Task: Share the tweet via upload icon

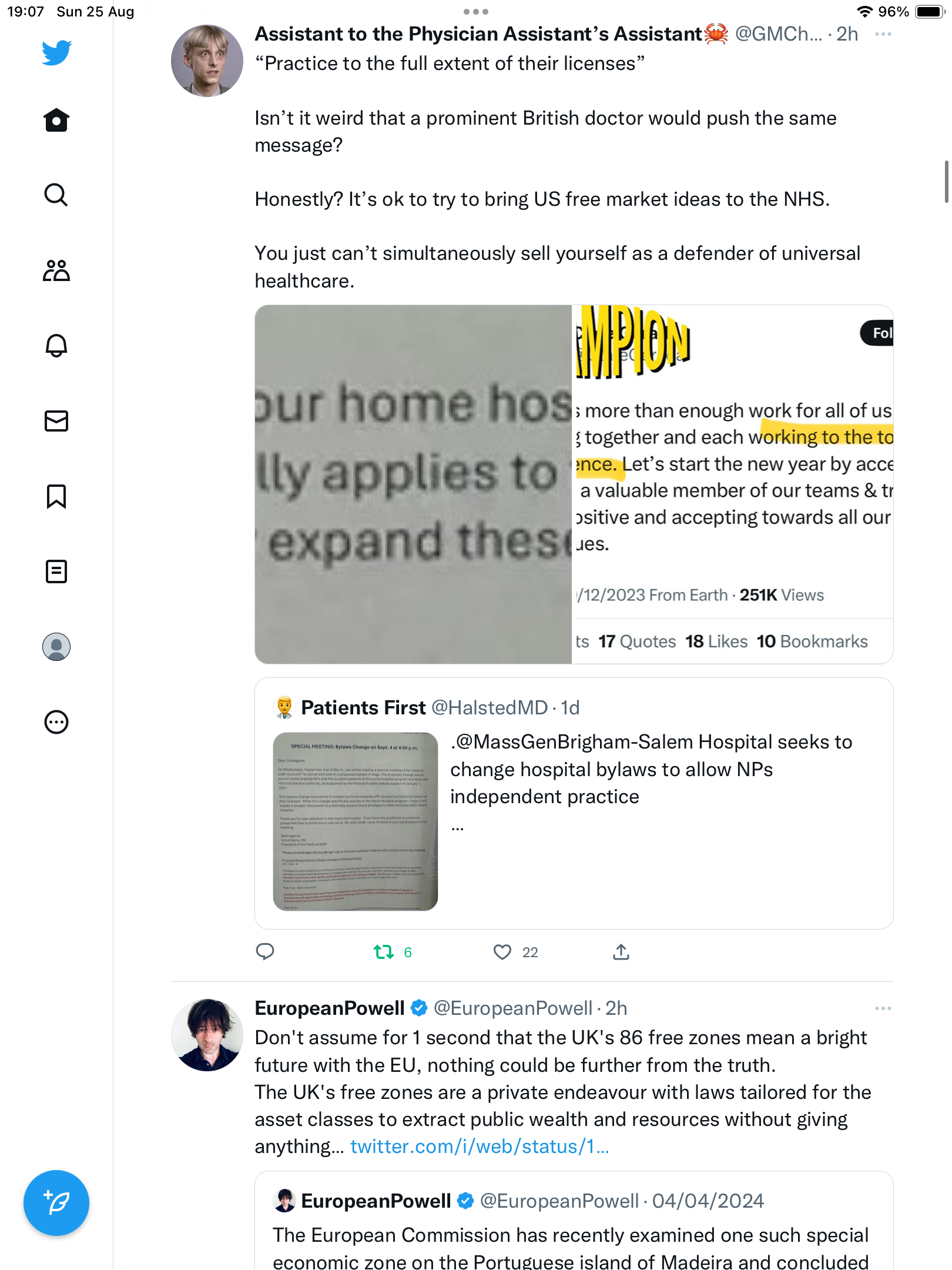Action: click(621, 952)
